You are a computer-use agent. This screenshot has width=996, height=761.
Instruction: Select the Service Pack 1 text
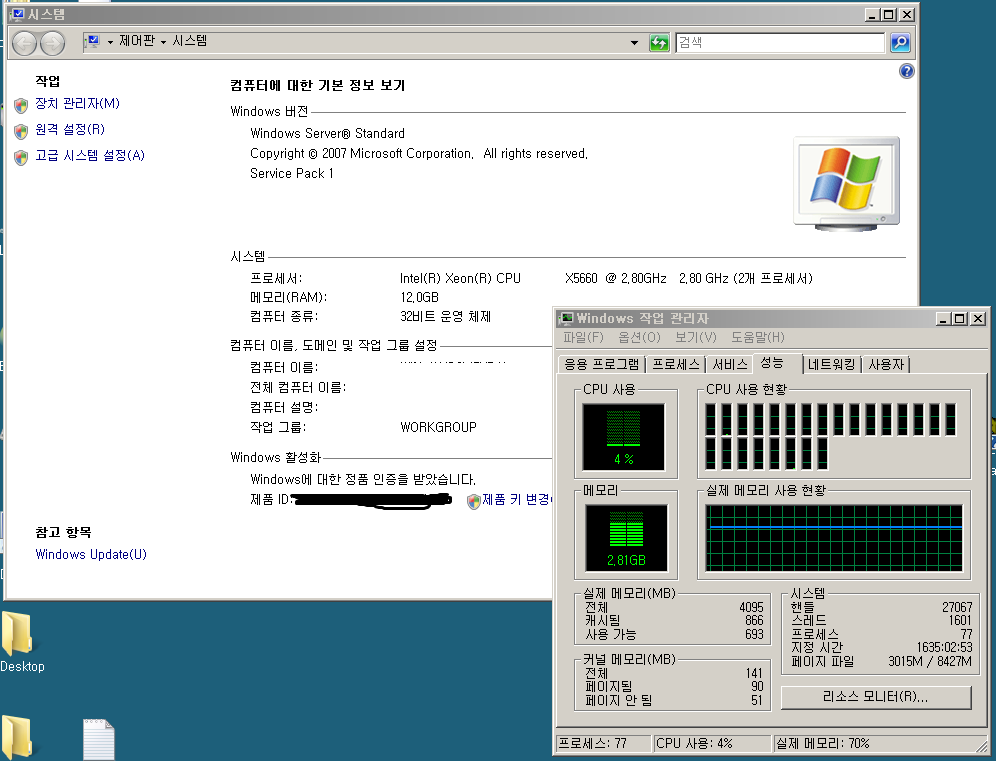292,173
